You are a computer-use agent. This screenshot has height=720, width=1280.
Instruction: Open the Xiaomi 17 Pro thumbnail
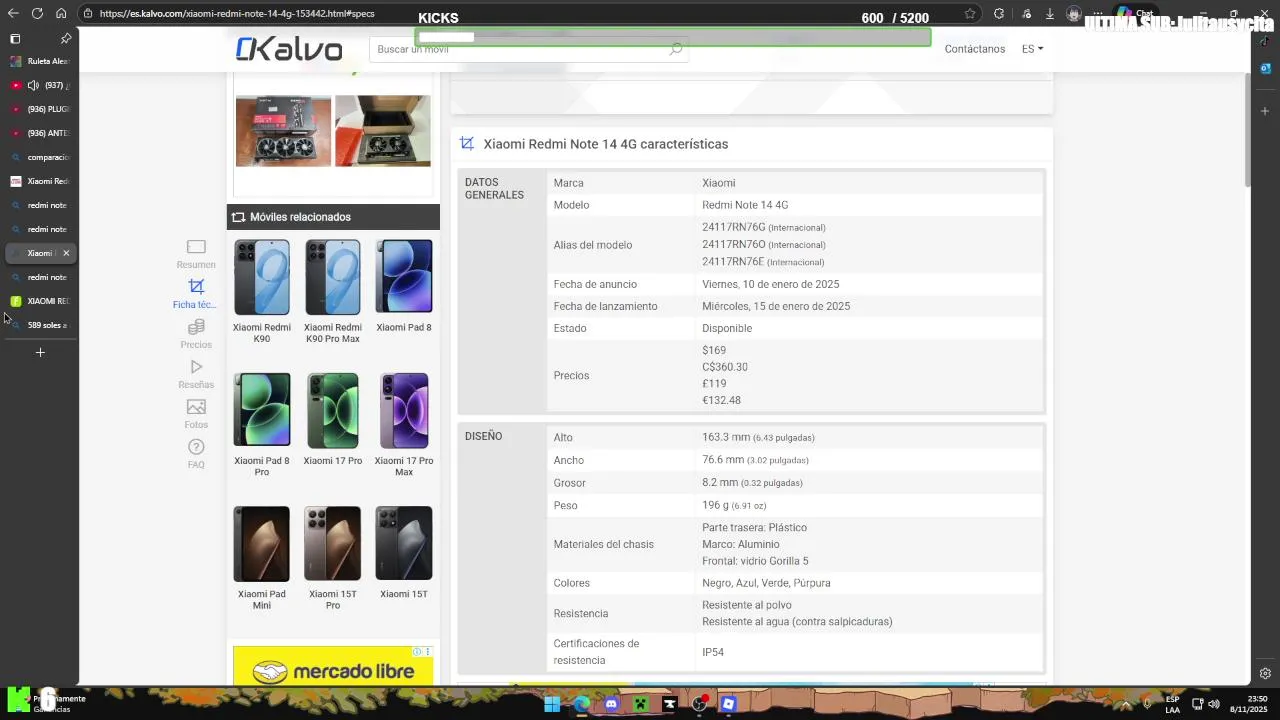click(x=333, y=410)
